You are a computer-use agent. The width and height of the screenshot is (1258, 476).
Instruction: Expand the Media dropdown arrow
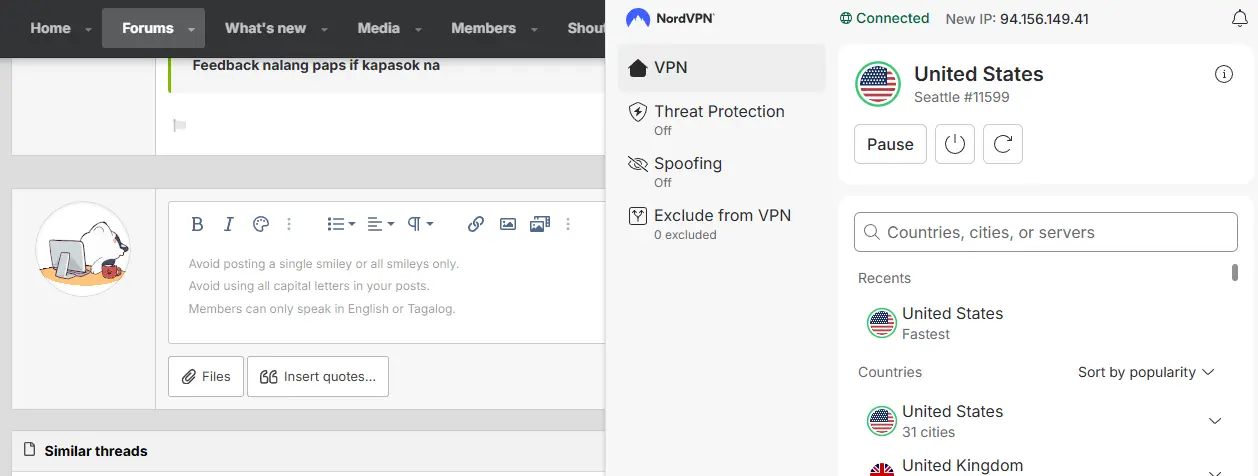[419, 29]
